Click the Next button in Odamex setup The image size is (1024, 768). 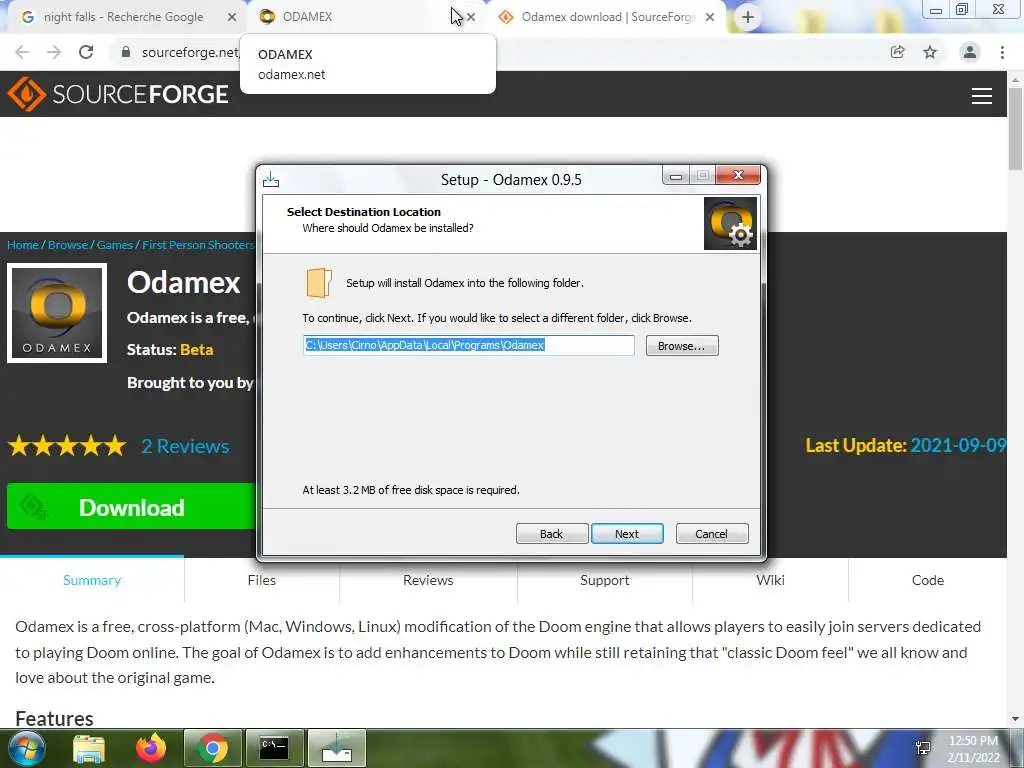click(x=627, y=534)
